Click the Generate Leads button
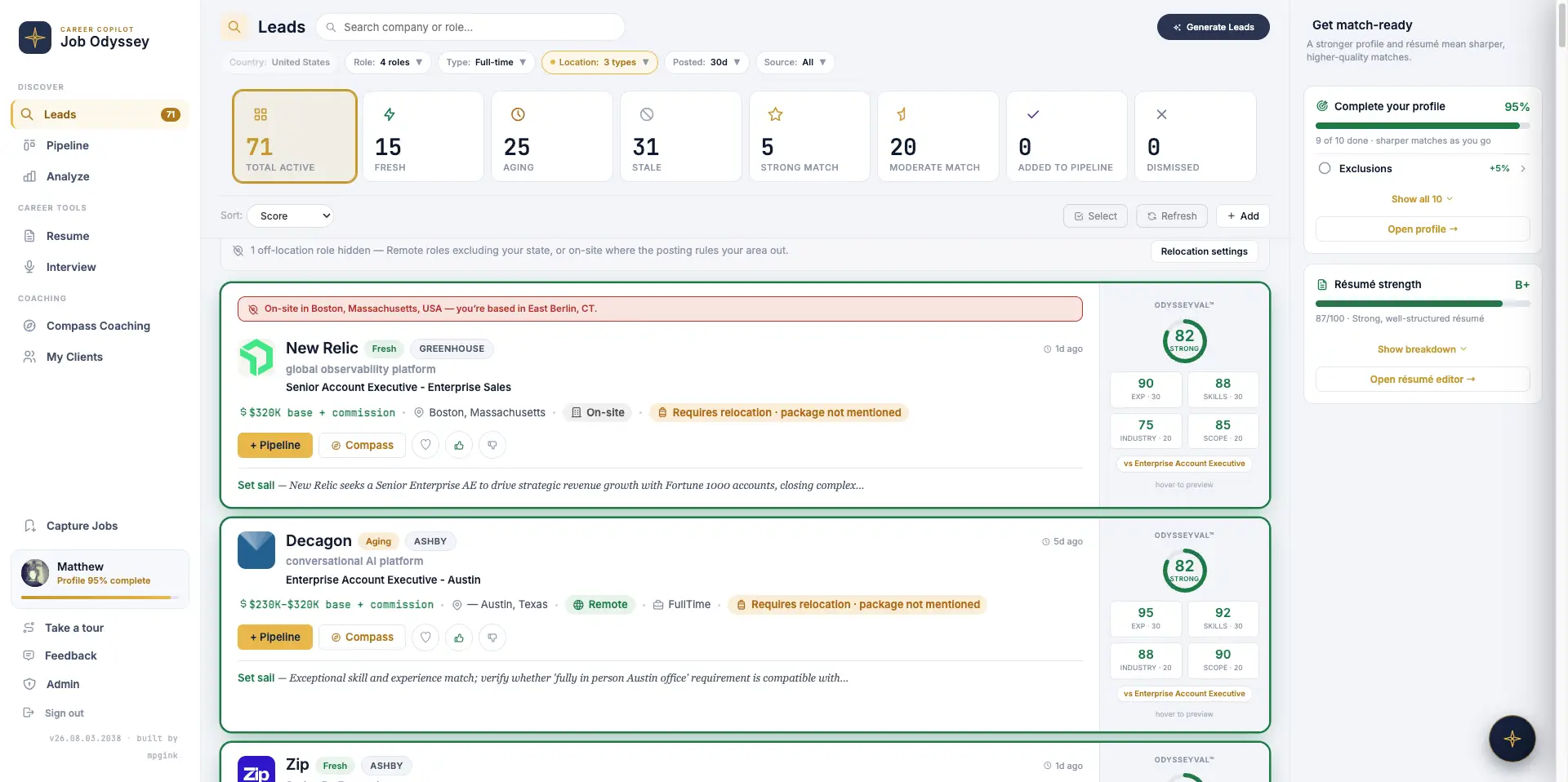 pos(1213,27)
